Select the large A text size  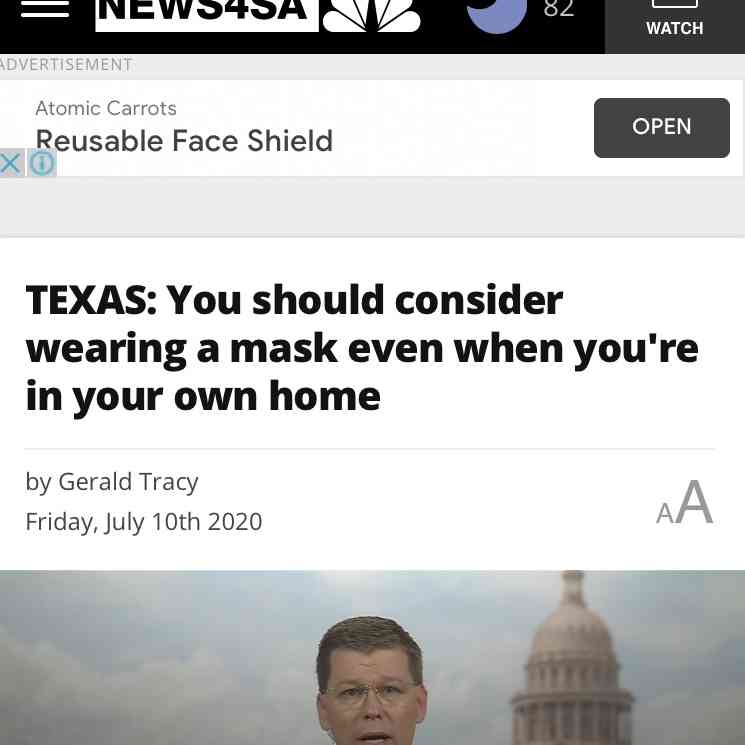[694, 502]
